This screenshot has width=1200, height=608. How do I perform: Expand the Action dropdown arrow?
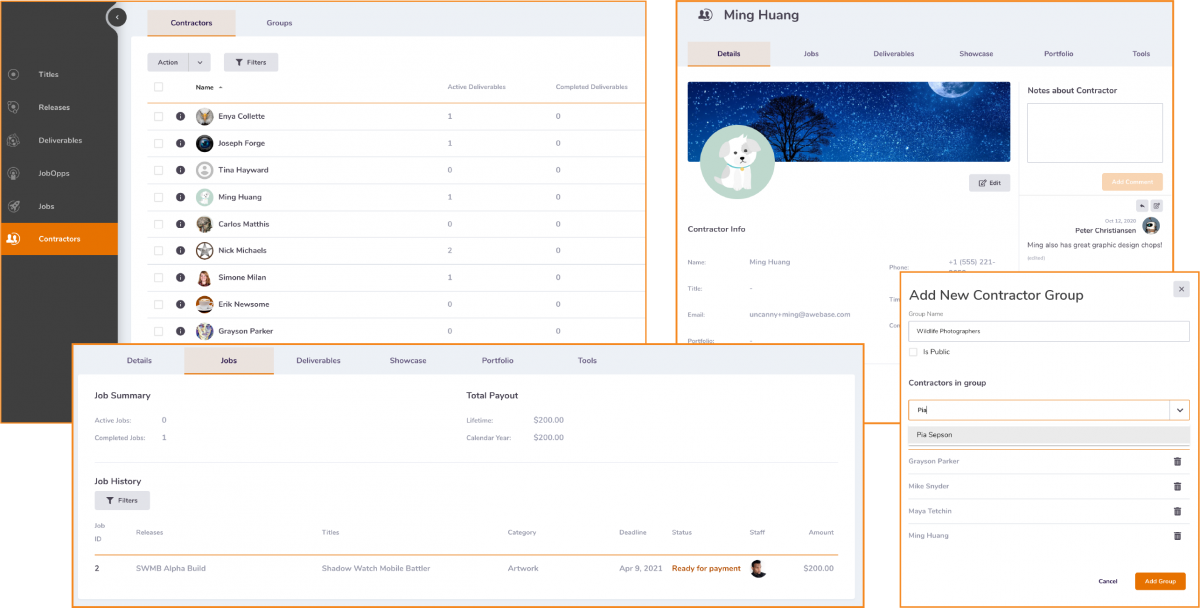click(x=199, y=62)
